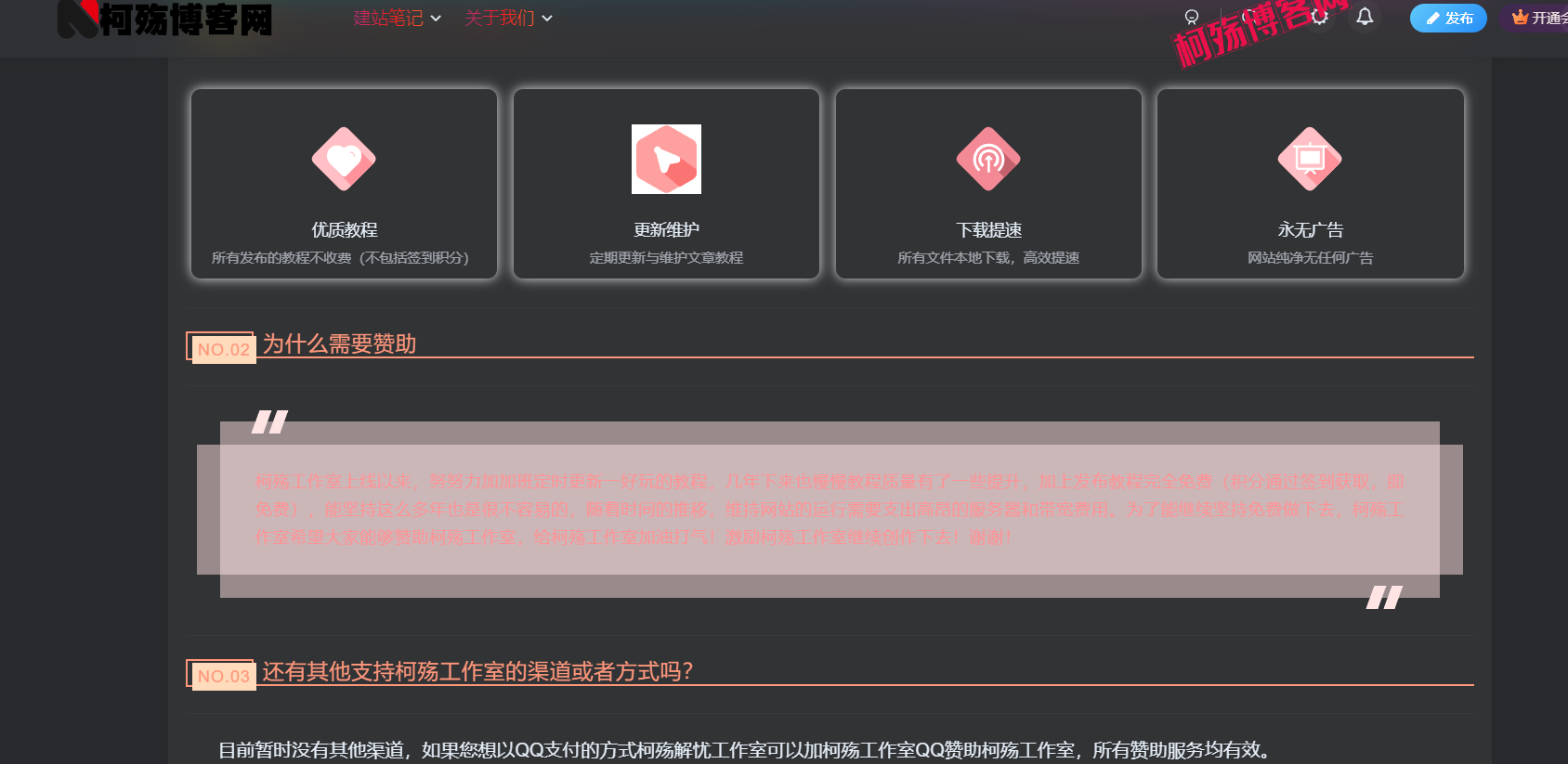Open the notification bell
The width and height of the screenshot is (1568, 764).
point(1365,17)
